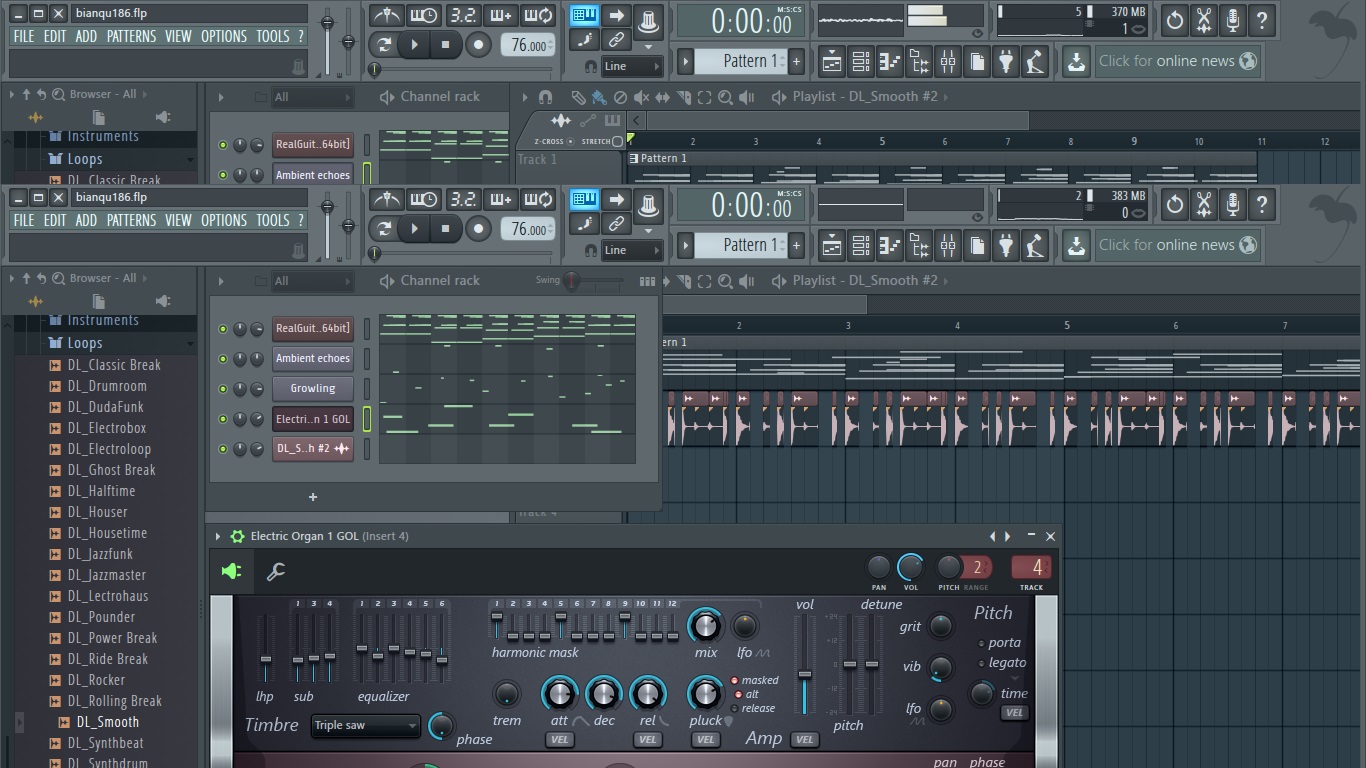The image size is (1366, 768).
Task: Open the plugin picker plug icon, 383 MB window
Action: 1005,245
